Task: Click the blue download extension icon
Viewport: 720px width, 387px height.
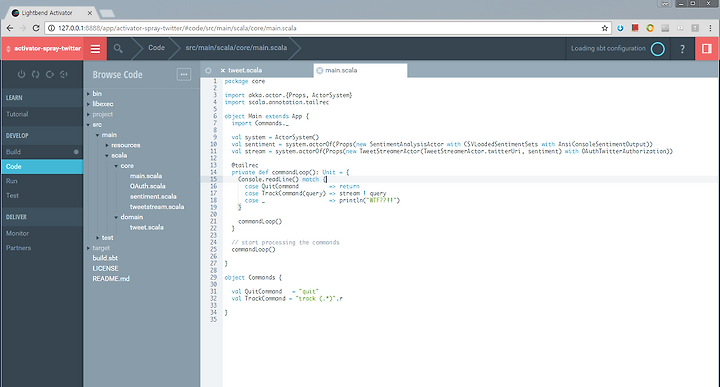Action: 620,28
